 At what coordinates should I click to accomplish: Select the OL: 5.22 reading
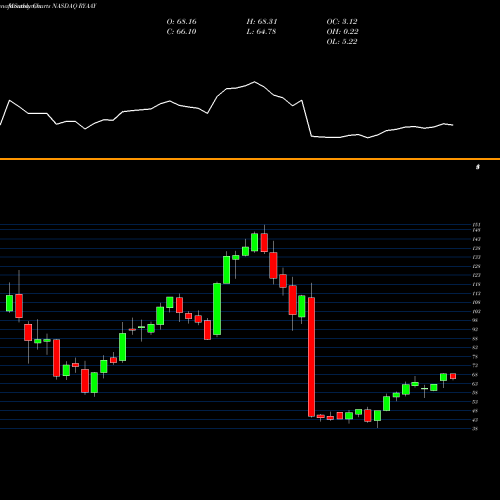click(x=342, y=42)
